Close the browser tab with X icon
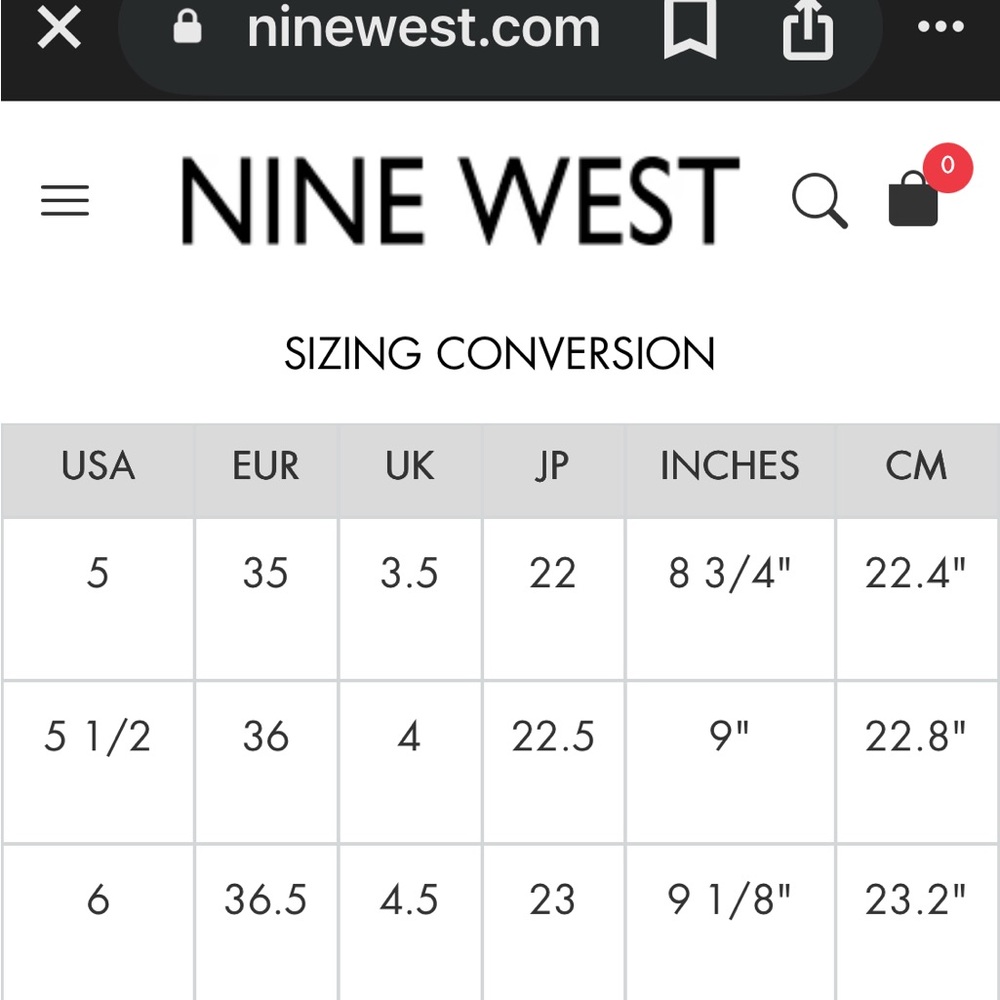 (x=59, y=27)
